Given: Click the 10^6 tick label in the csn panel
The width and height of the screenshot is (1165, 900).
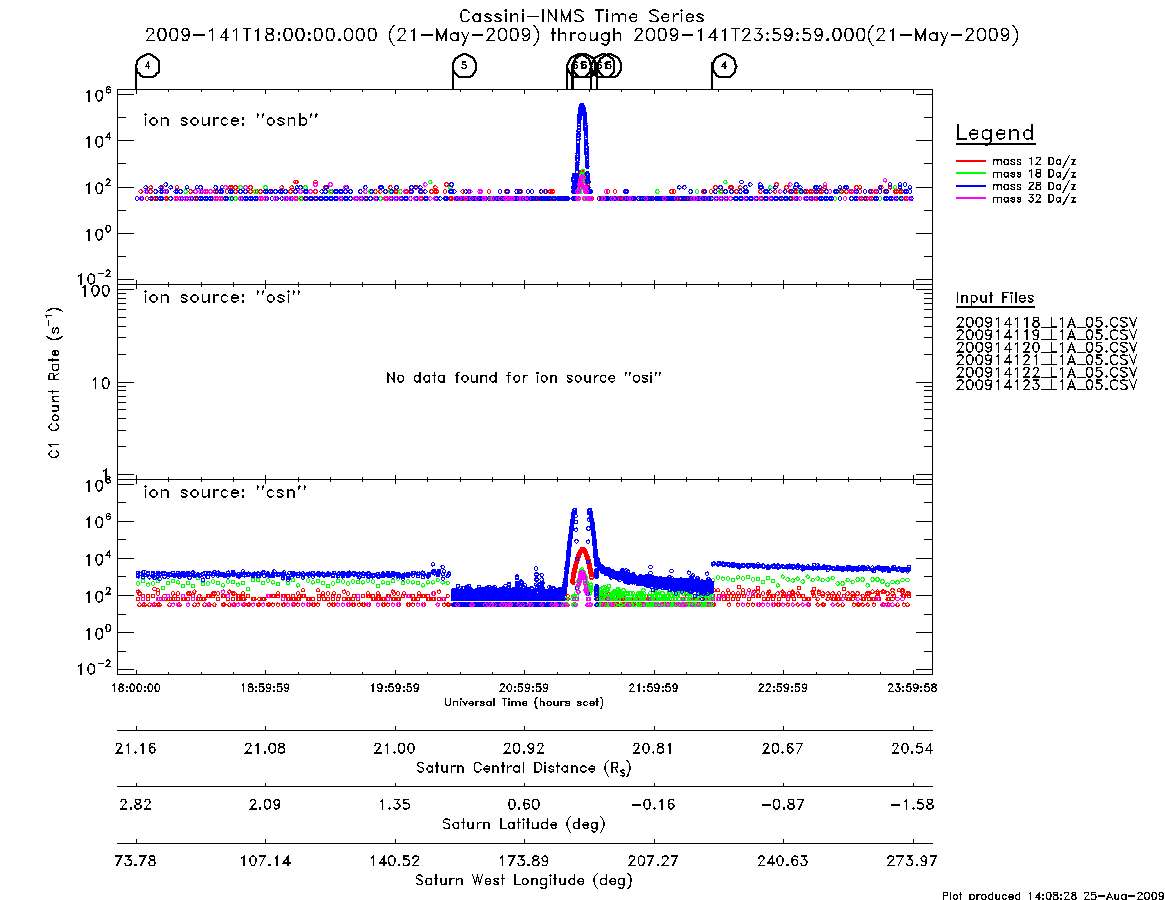Looking at the screenshot, I should [x=98, y=522].
